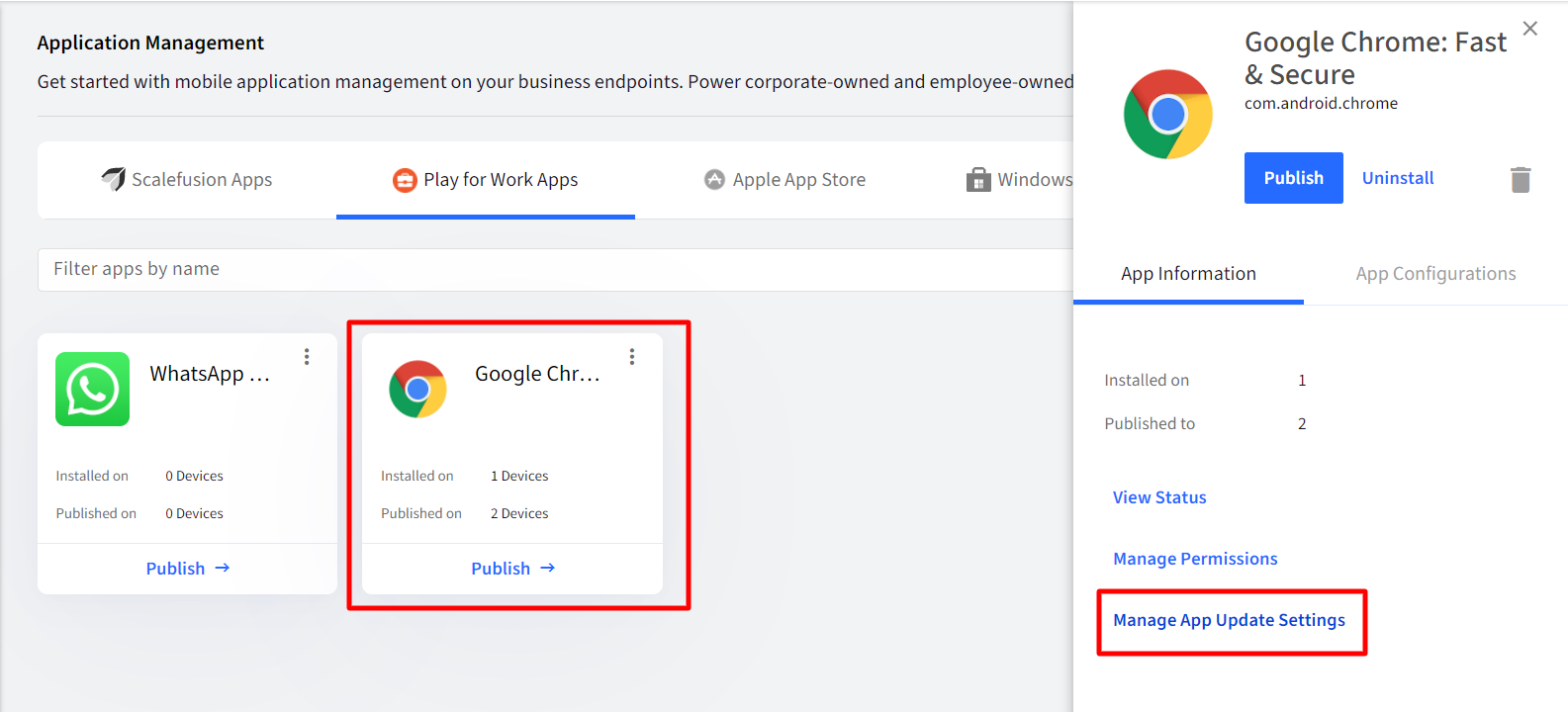
Task: Focus the Filter apps by name field
Action: pyautogui.click(x=556, y=269)
